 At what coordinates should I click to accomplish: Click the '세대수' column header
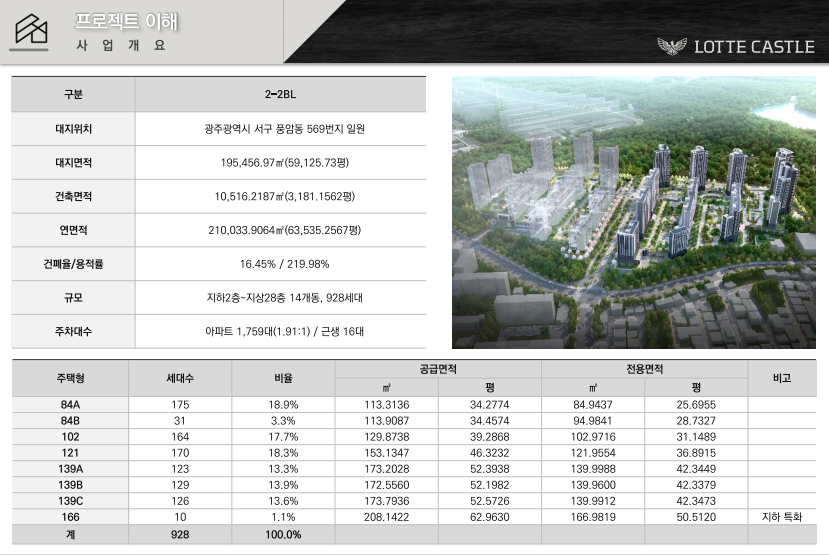pos(180,378)
